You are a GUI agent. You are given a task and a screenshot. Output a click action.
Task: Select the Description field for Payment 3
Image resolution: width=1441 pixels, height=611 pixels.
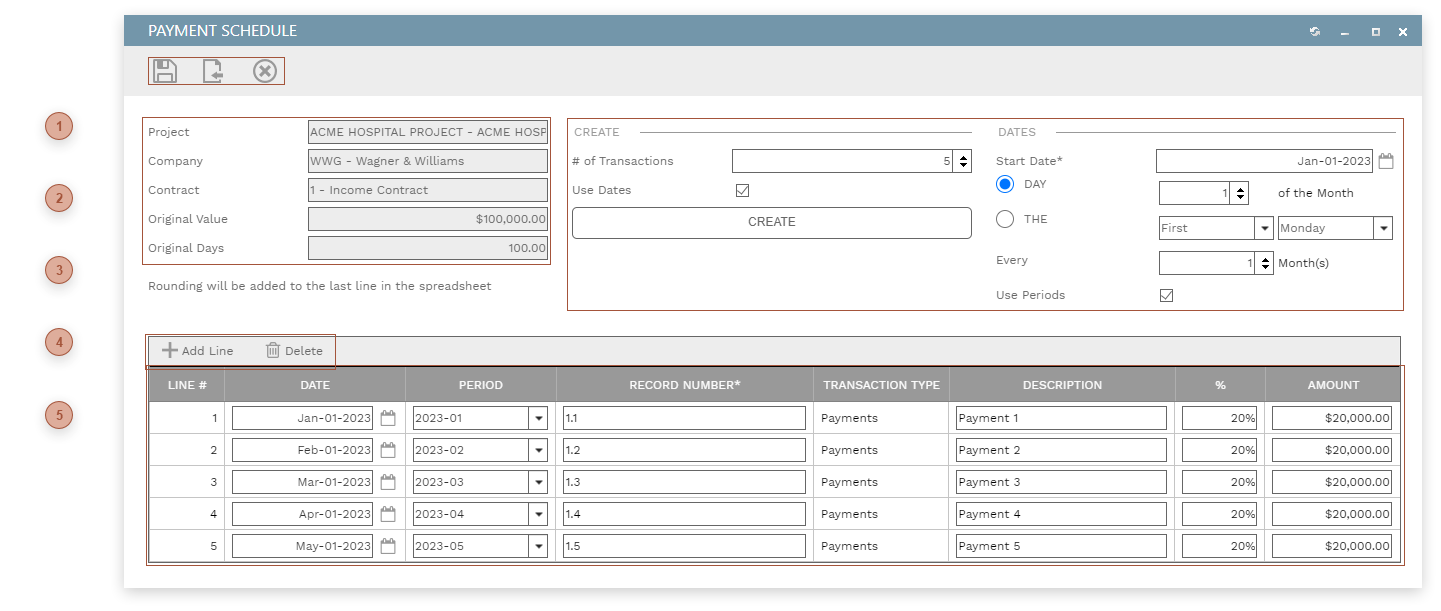click(1060, 481)
